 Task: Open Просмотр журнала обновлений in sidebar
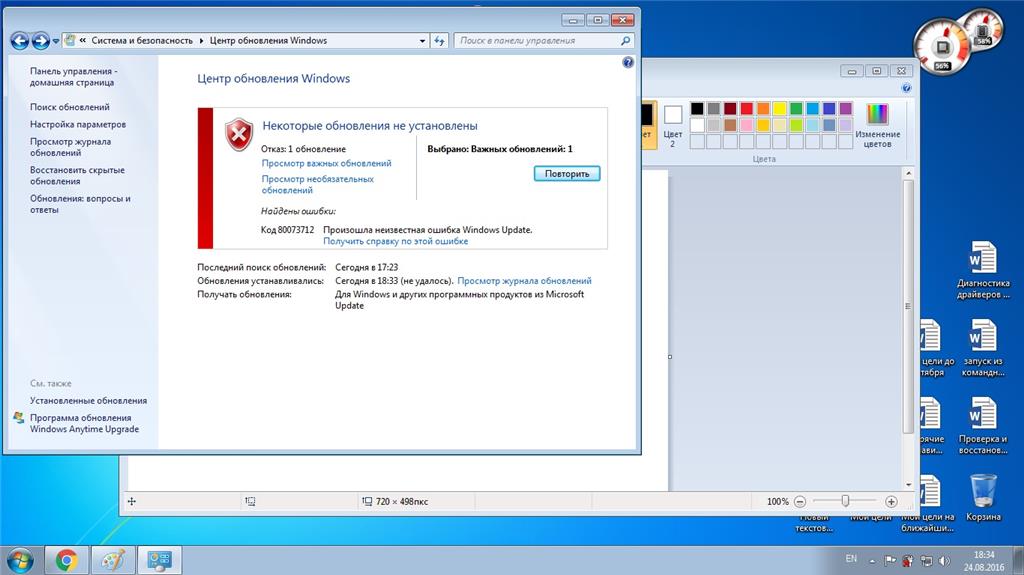[x=71, y=147]
